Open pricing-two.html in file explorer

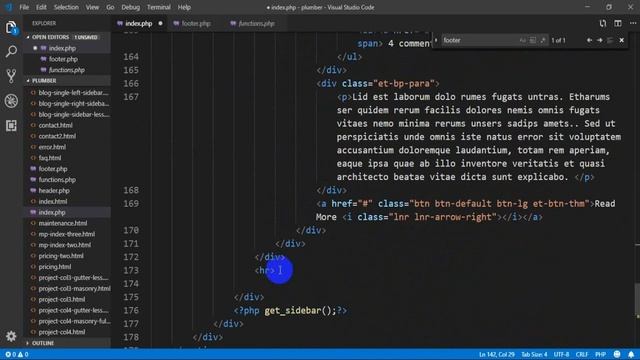click(x=61, y=256)
